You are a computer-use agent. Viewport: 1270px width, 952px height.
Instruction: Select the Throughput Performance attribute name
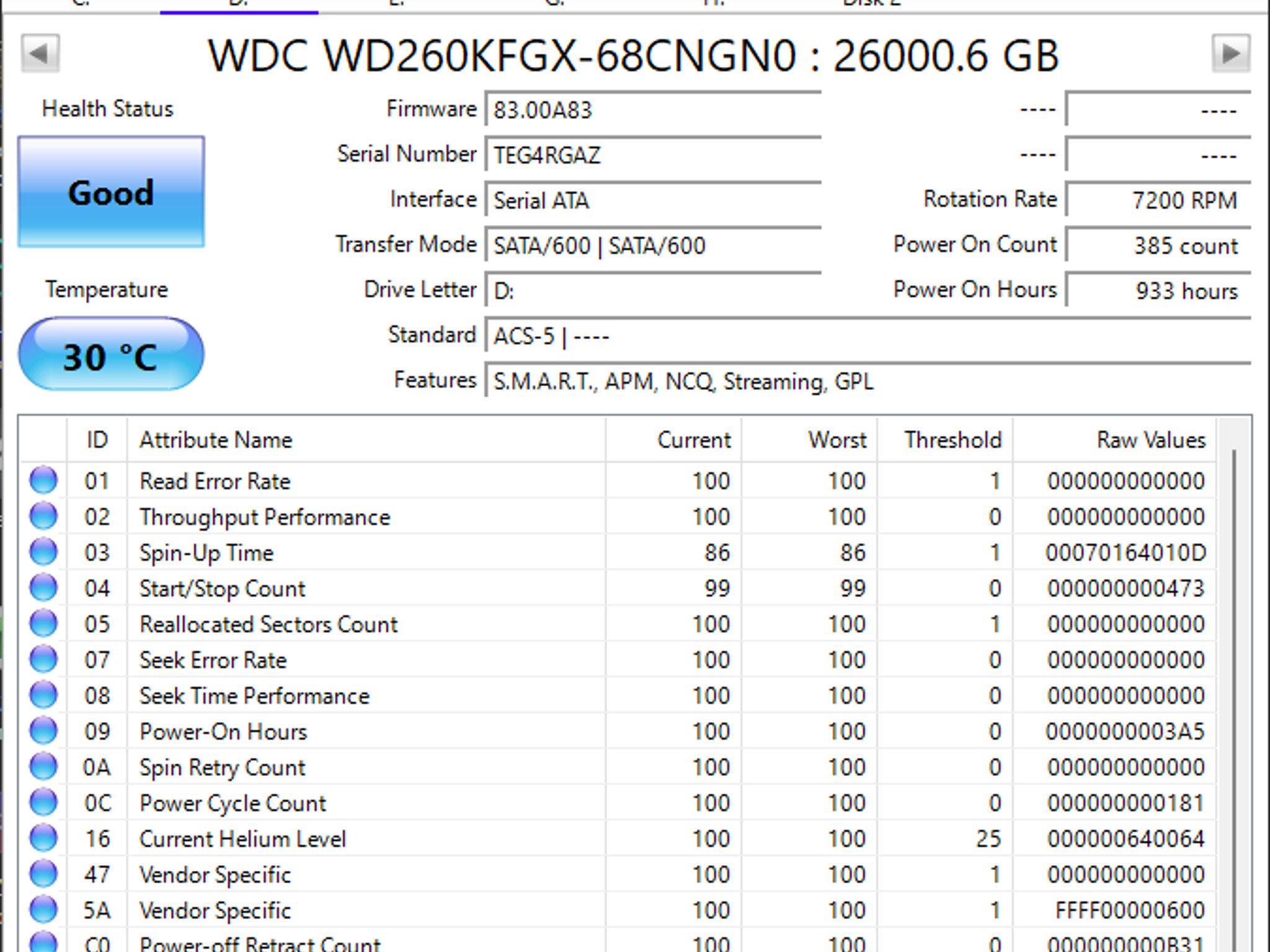tap(265, 518)
